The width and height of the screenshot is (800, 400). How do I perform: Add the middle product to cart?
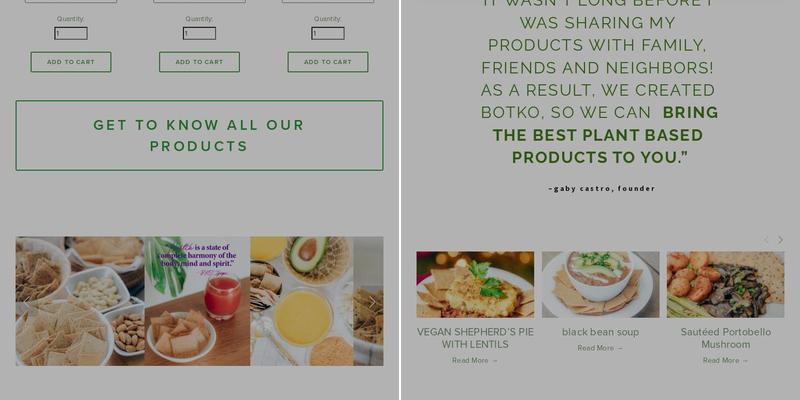click(x=199, y=62)
